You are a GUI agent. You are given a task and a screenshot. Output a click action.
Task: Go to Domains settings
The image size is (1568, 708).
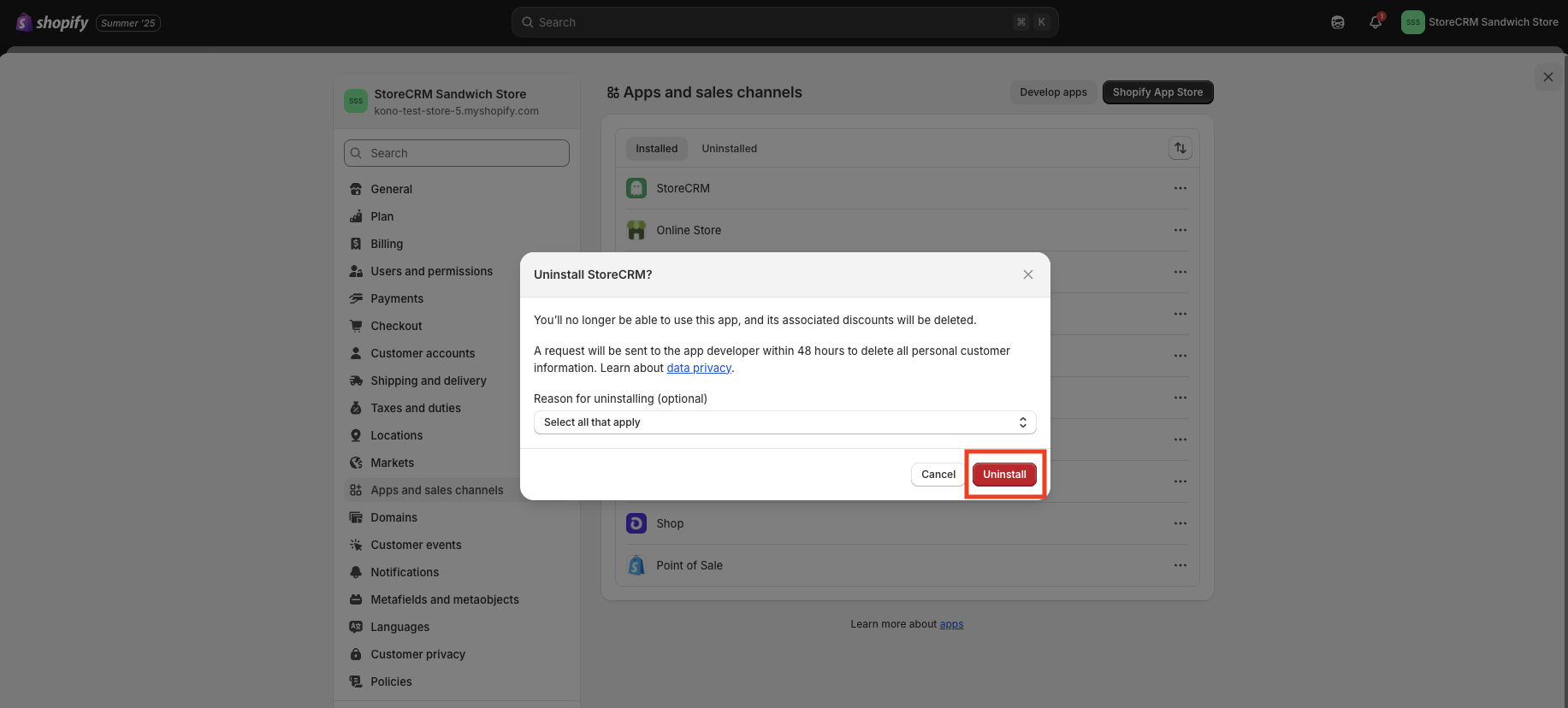tap(457, 517)
